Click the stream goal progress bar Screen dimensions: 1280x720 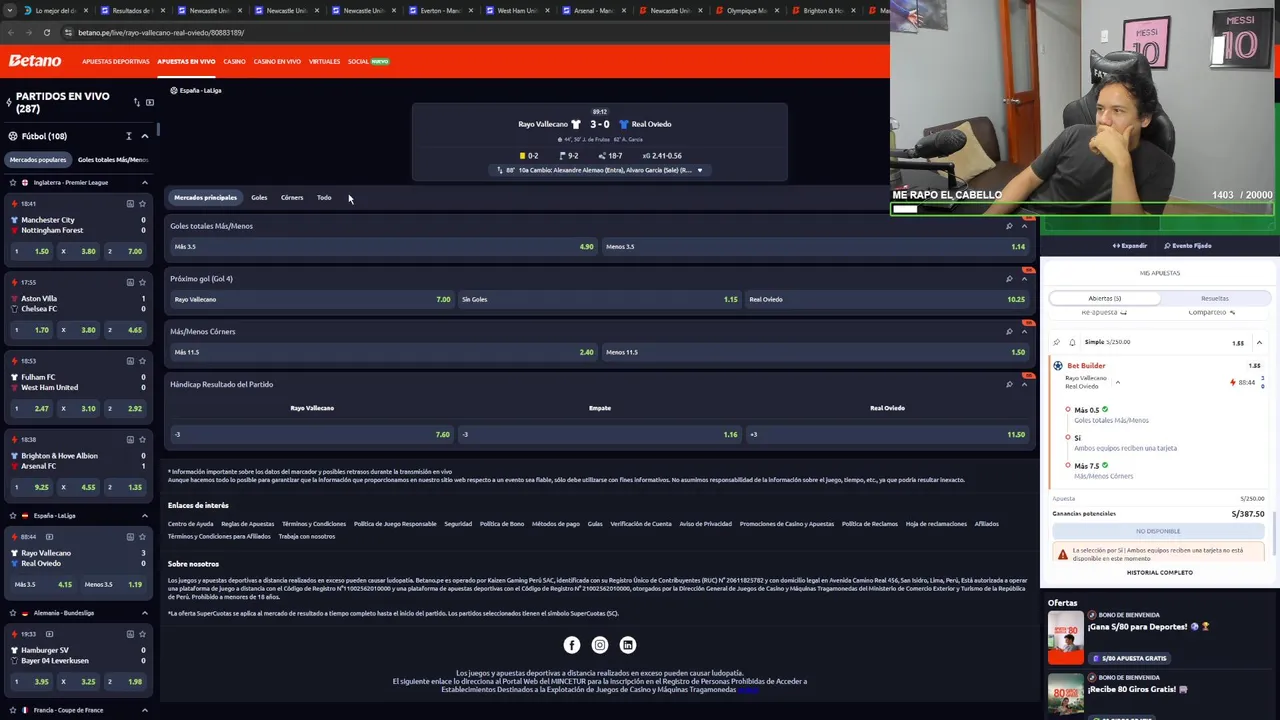[x=1081, y=209]
